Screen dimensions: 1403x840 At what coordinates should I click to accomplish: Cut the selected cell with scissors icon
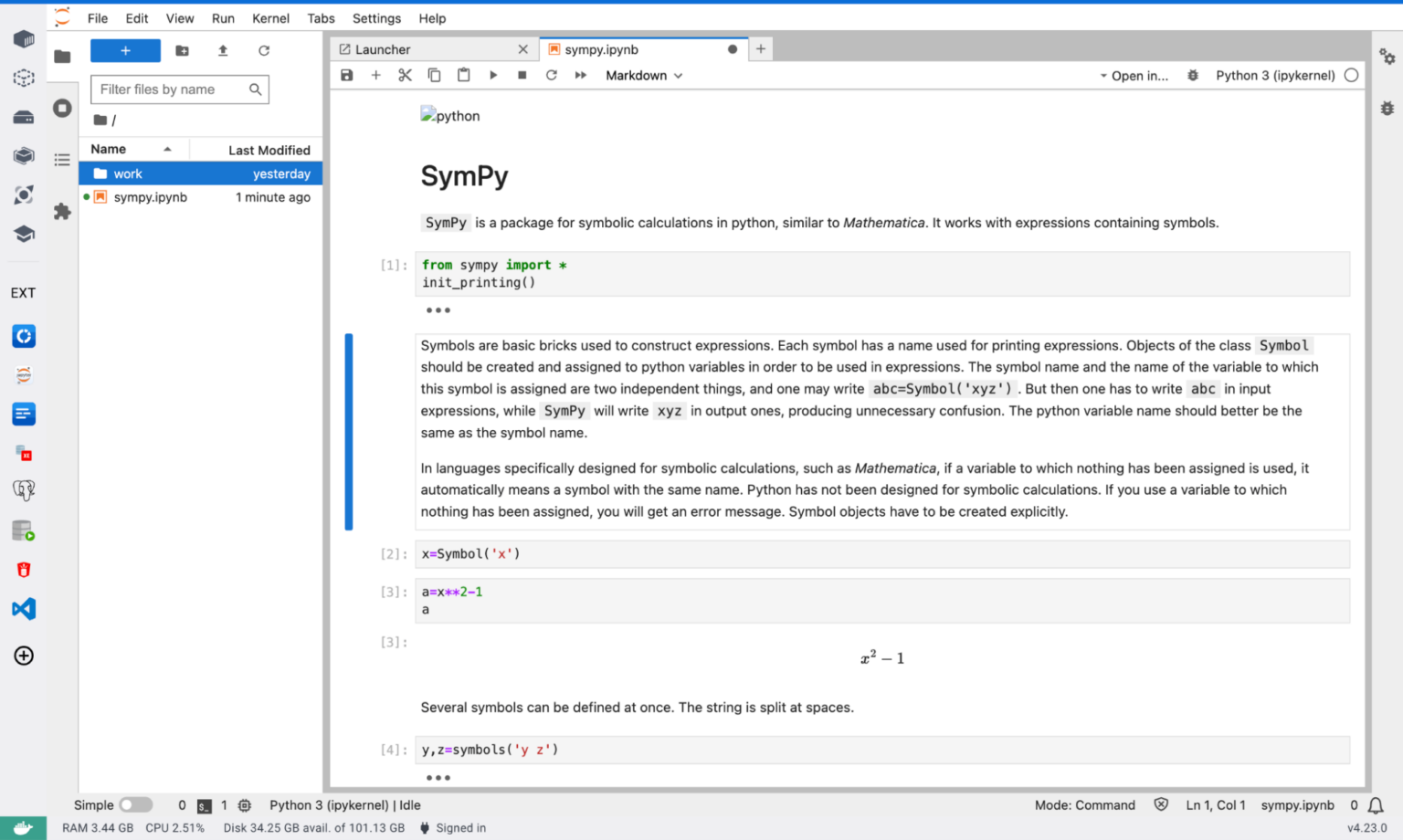[405, 75]
